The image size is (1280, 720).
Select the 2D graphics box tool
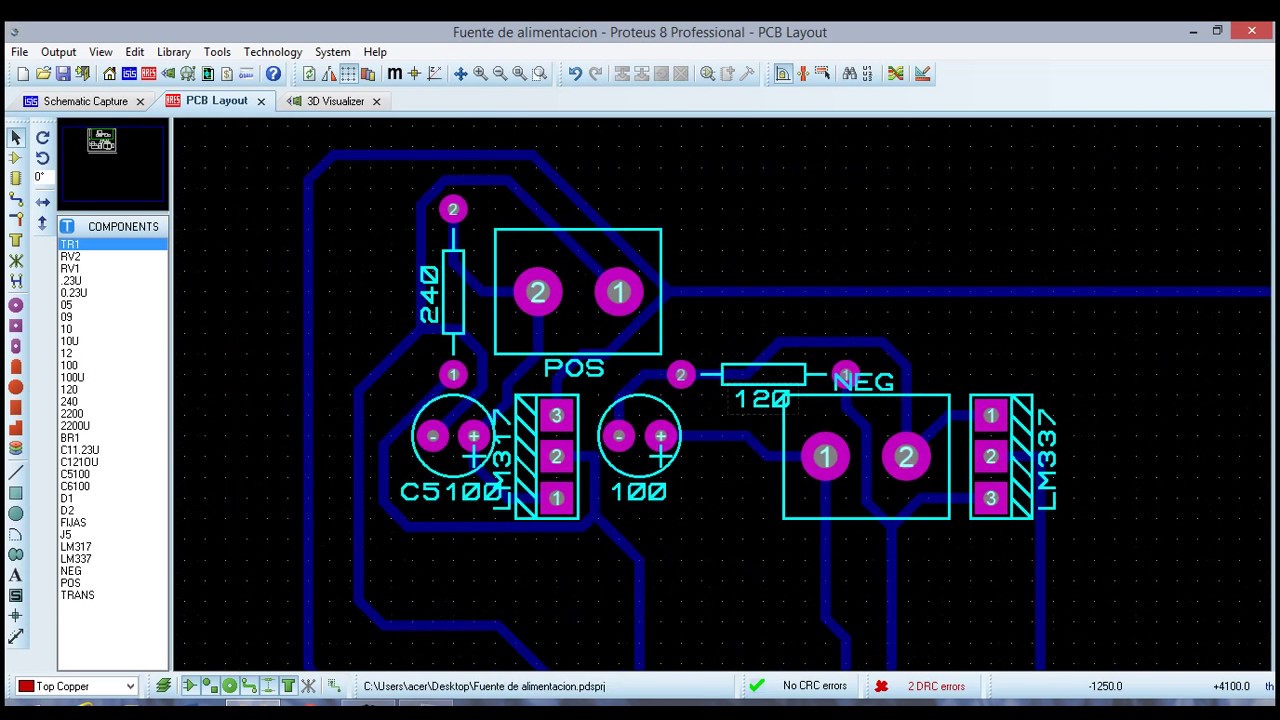pyautogui.click(x=16, y=493)
